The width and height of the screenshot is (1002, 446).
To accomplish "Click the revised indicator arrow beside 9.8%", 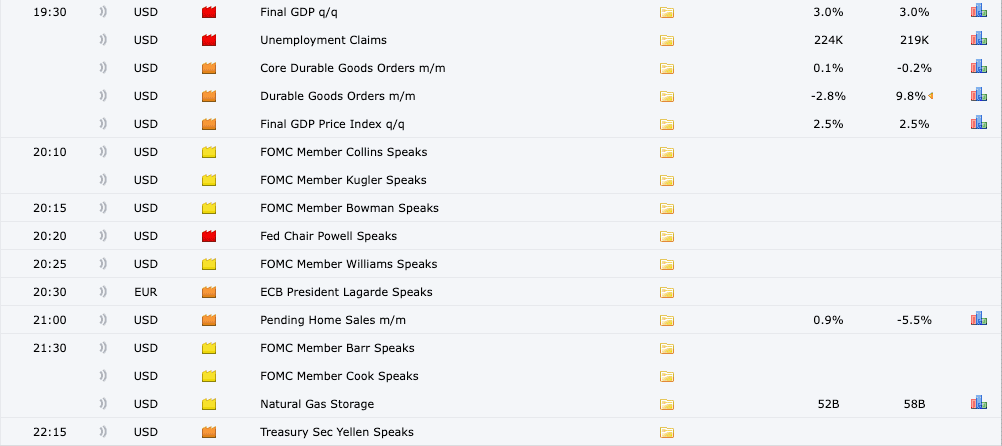I will pos(931,96).
